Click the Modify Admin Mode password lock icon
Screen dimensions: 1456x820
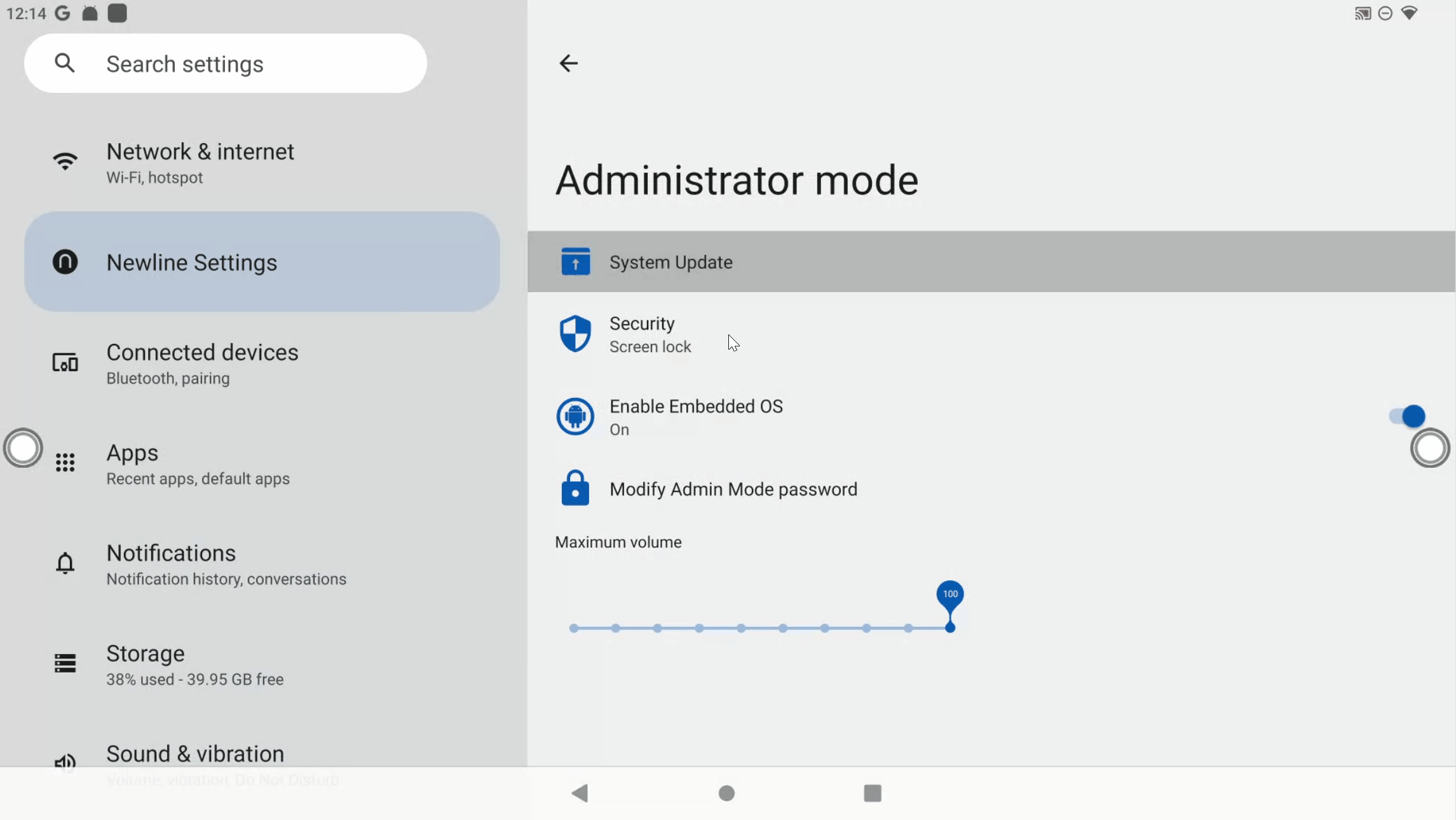(x=575, y=489)
